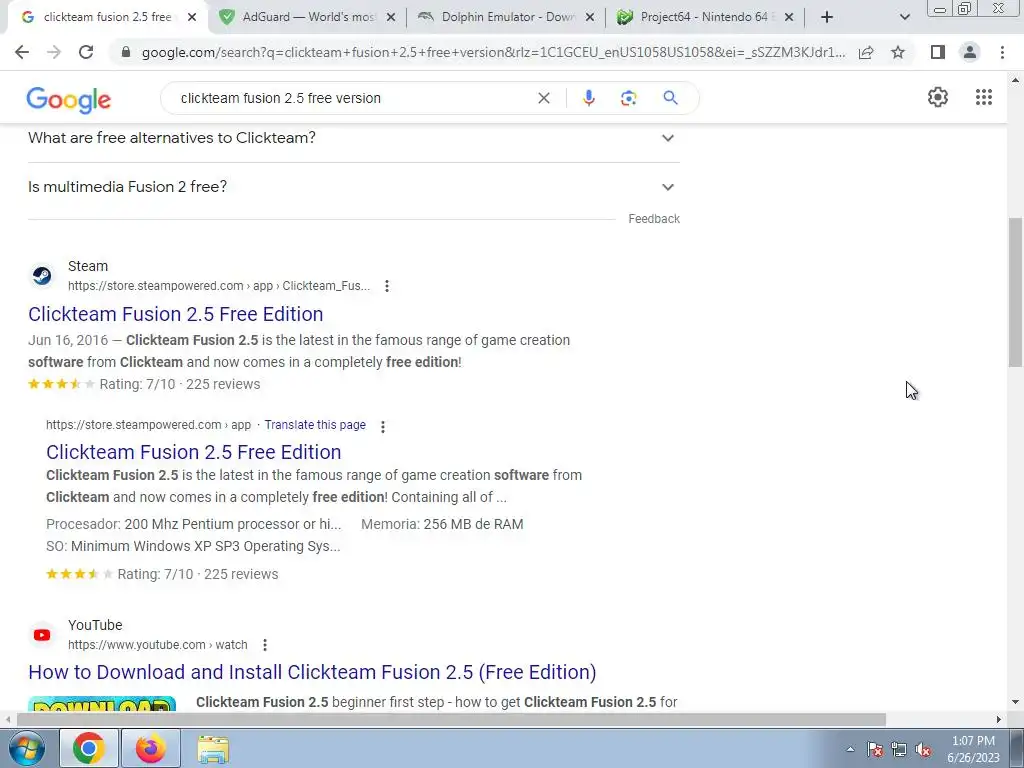1024x768 pixels.
Task: Send feedback on People also ask
Action: coord(654,219)
